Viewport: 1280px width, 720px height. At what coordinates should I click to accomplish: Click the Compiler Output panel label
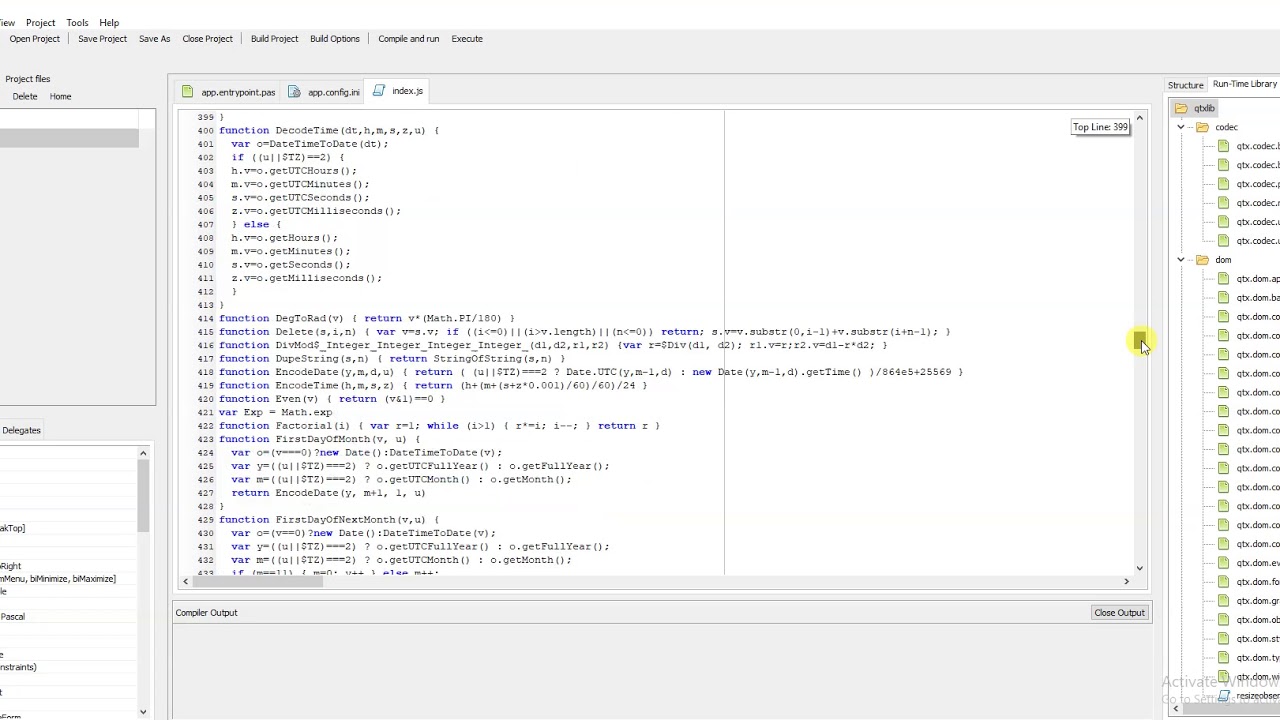point(206,613)
